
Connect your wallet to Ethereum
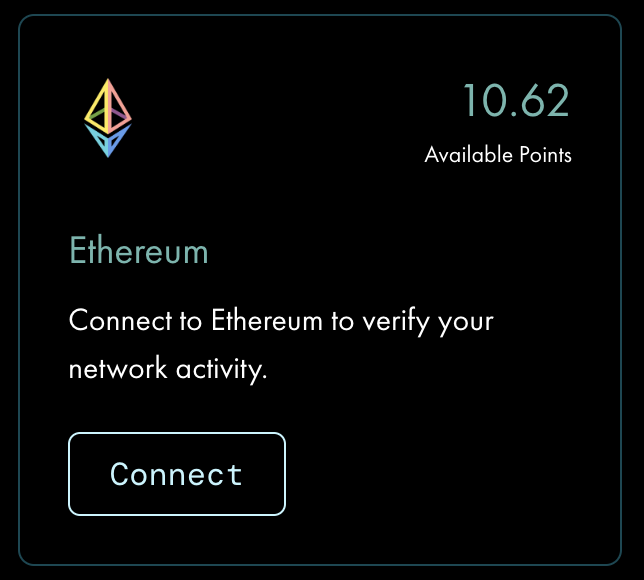(x=177, y=474)
